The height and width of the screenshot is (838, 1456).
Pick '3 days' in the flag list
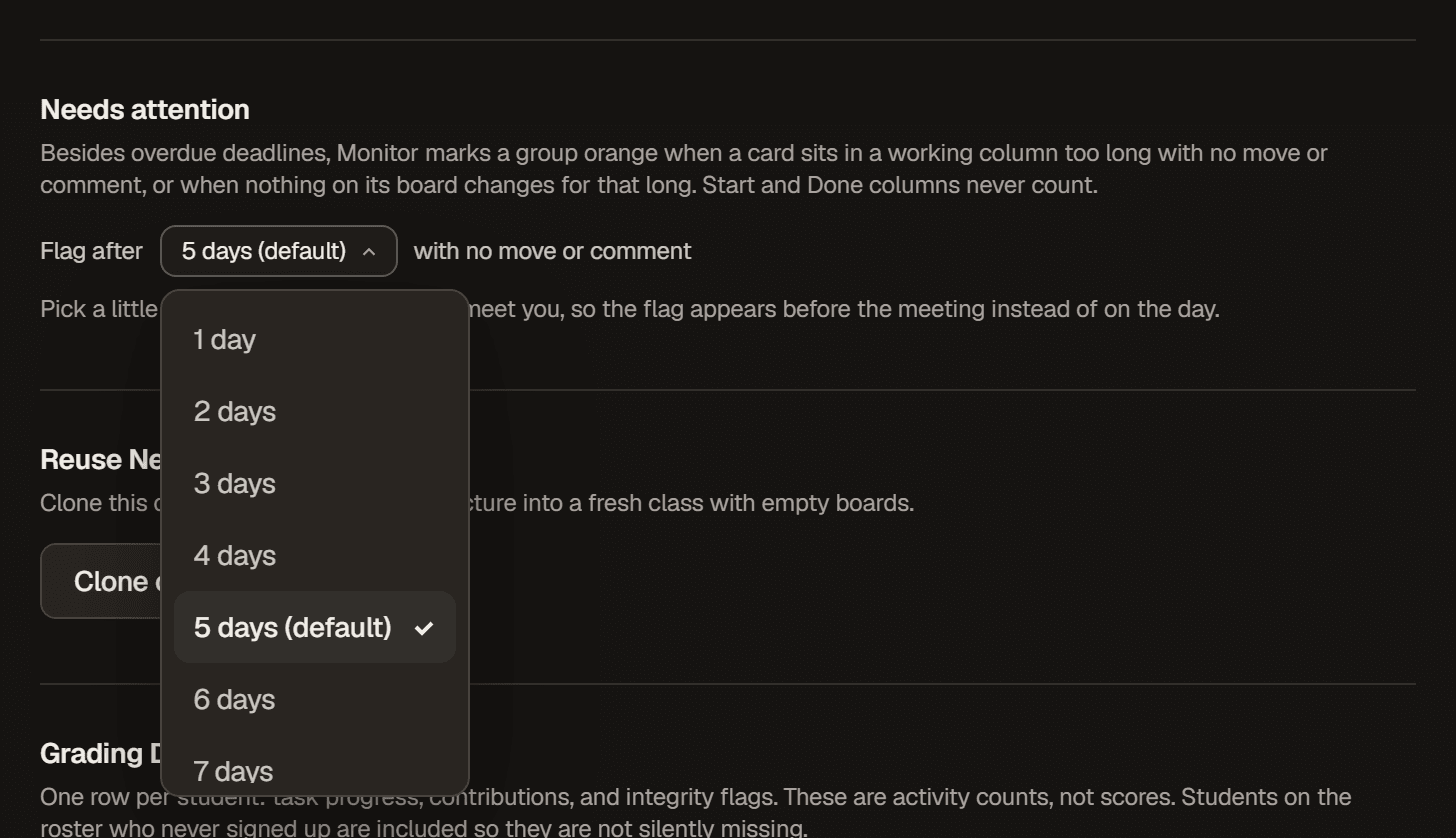coord(315,484)
